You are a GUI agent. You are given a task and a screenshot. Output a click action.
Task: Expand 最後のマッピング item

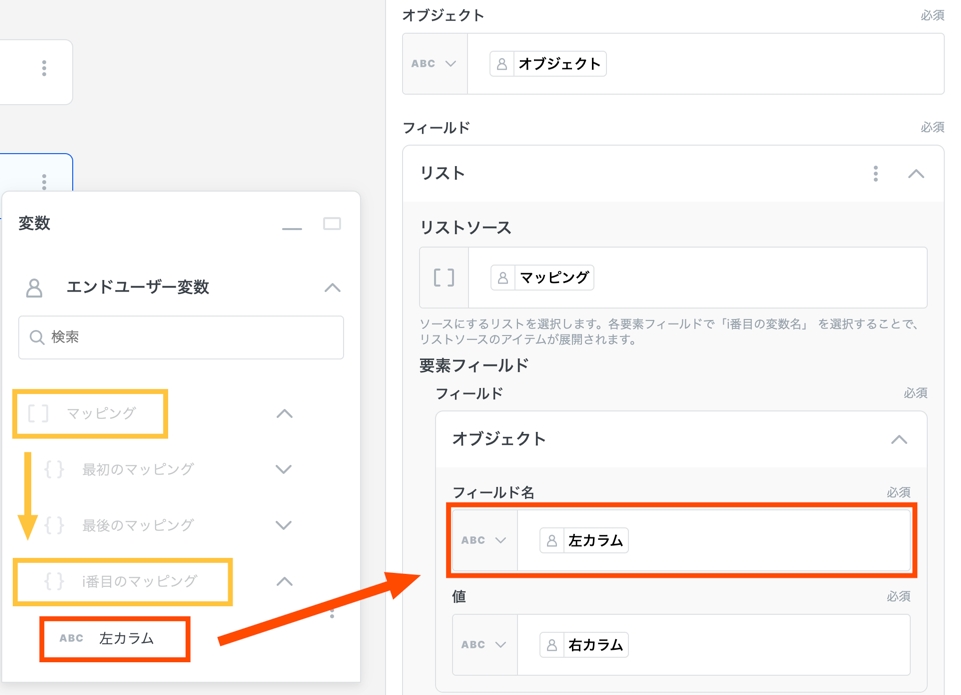point(283,526)
